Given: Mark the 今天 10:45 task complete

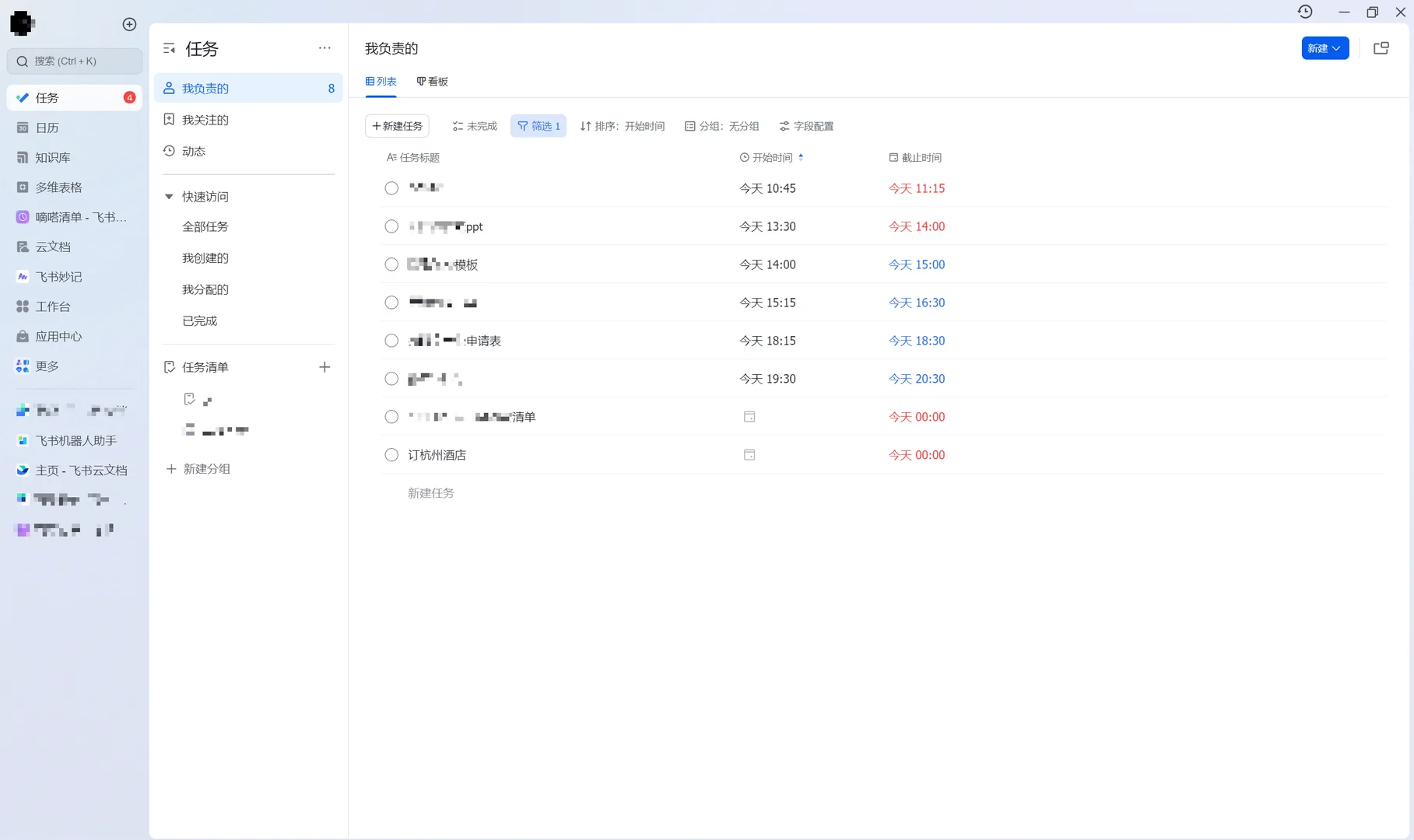Looking at the screenshot, I should click(x=391, y=188).
